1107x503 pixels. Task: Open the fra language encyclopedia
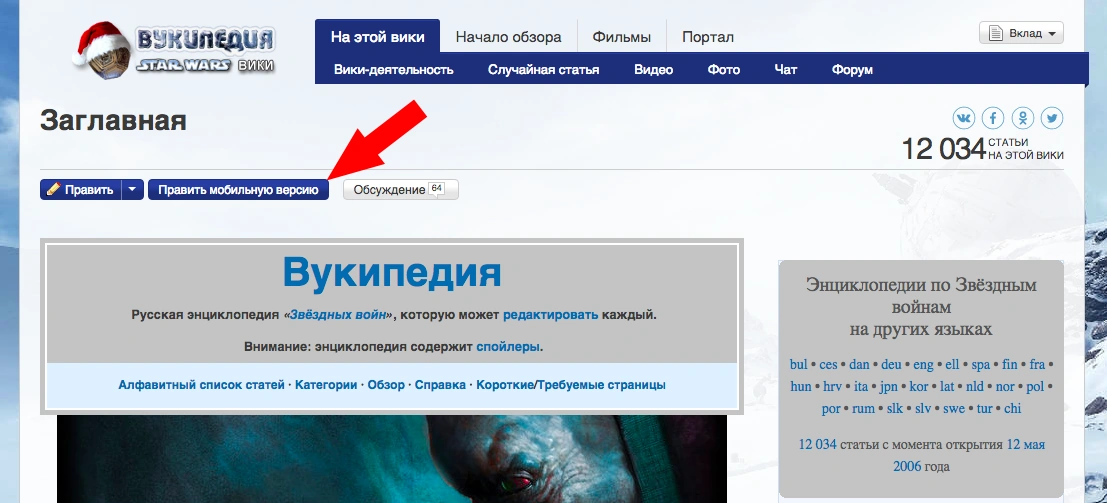point(1037,365)
